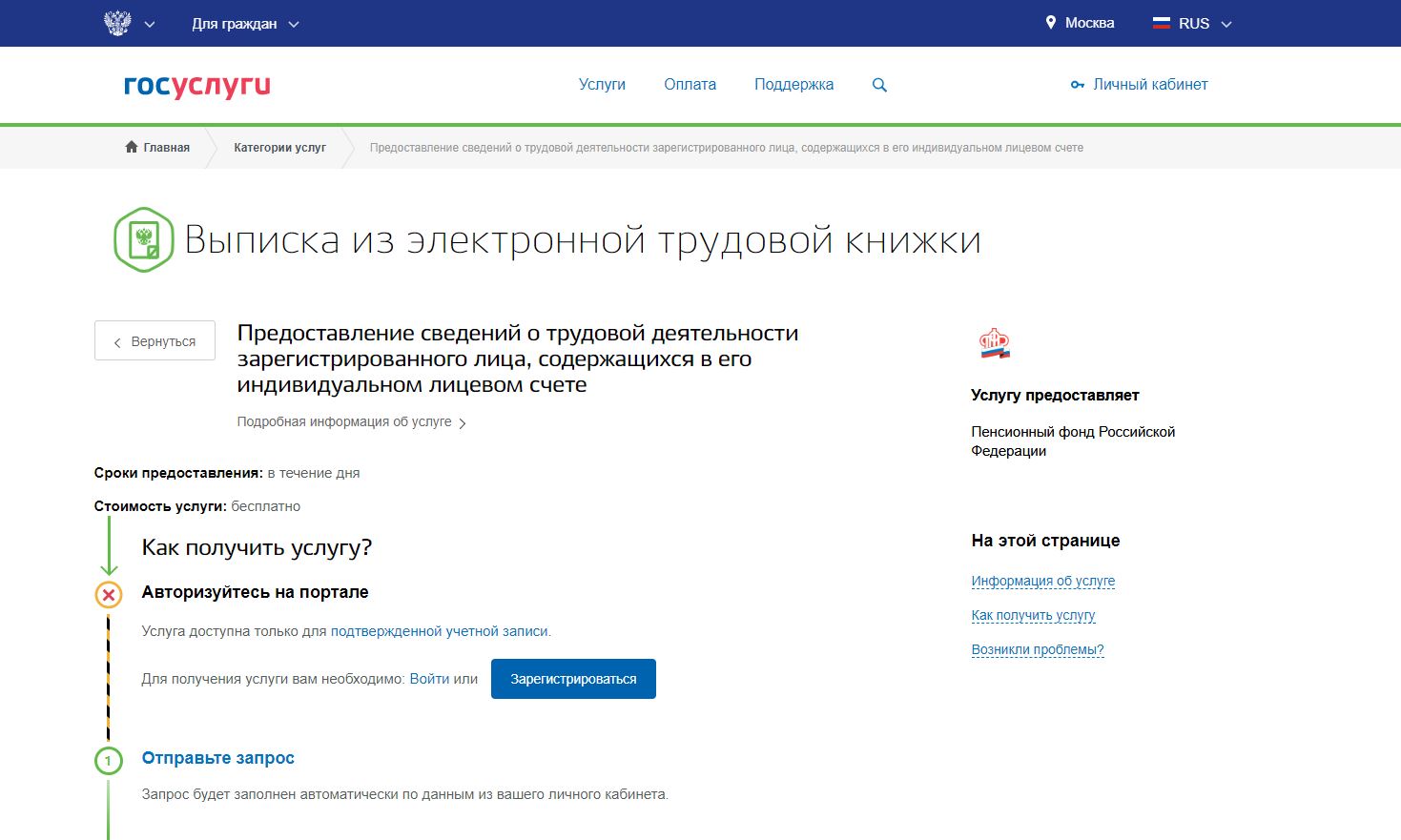Viewport: 1401px width, 840px height.
Task: Open the Оплата menu item
Action: (x=690, y=85)
